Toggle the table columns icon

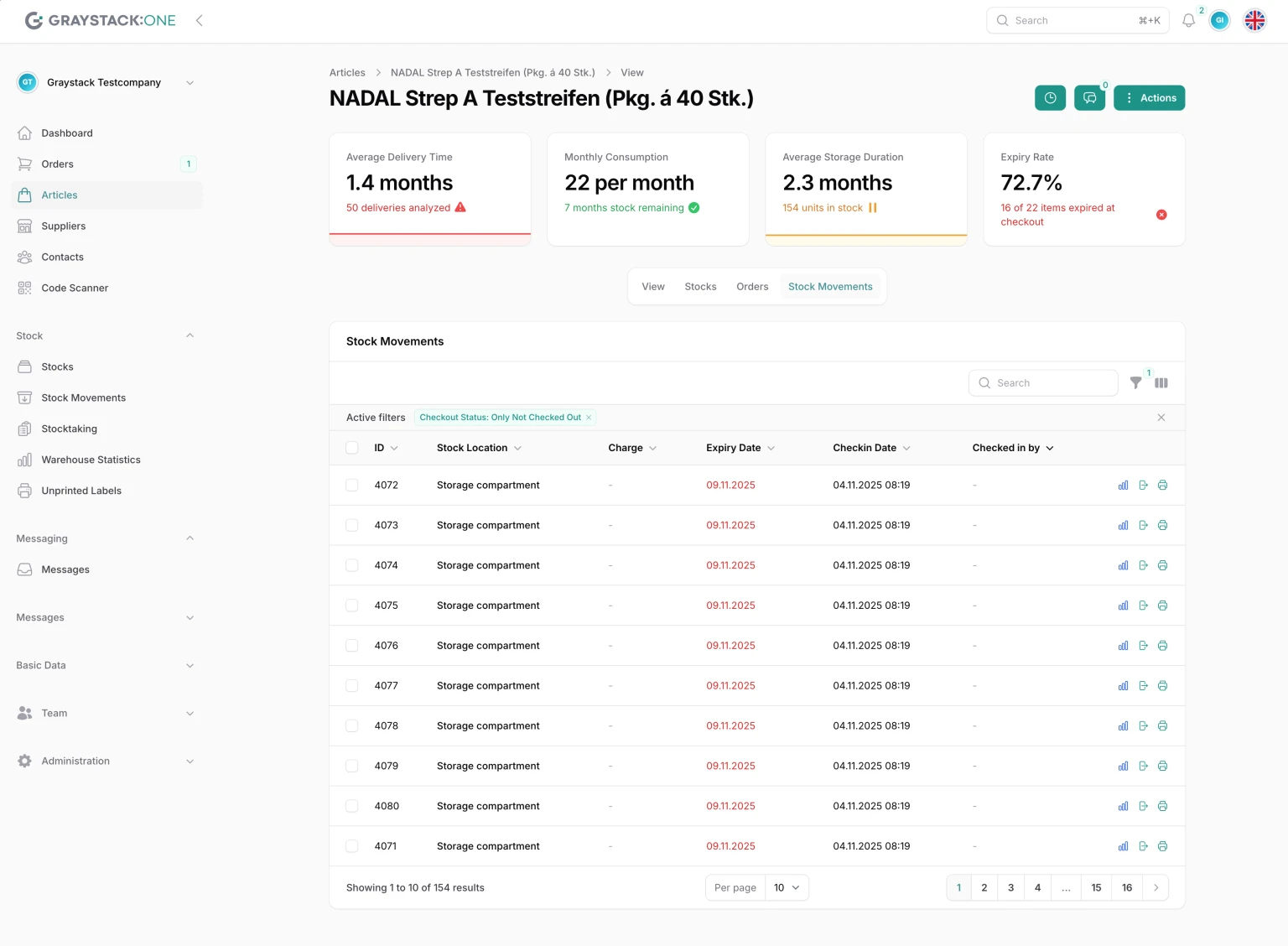tap(1161, 383)
